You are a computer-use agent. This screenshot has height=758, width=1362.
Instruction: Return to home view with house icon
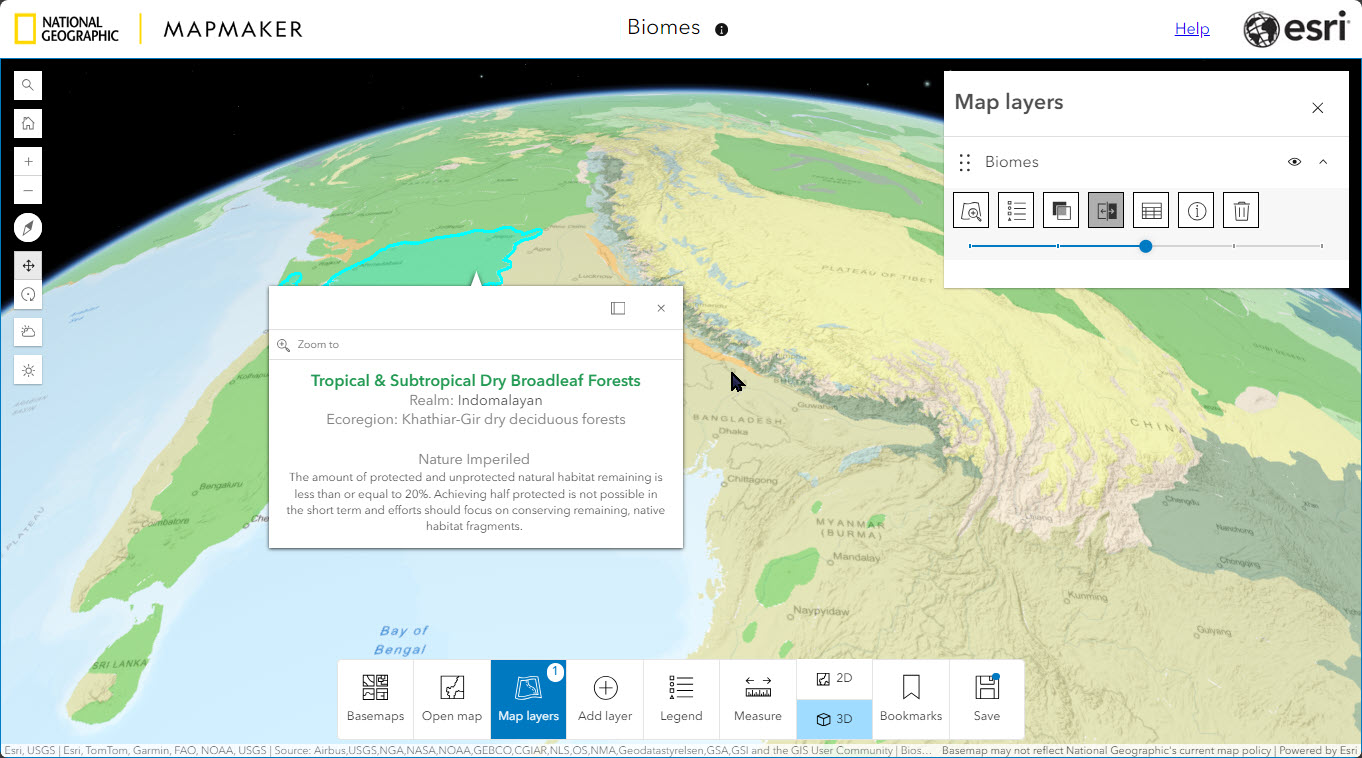27,123
